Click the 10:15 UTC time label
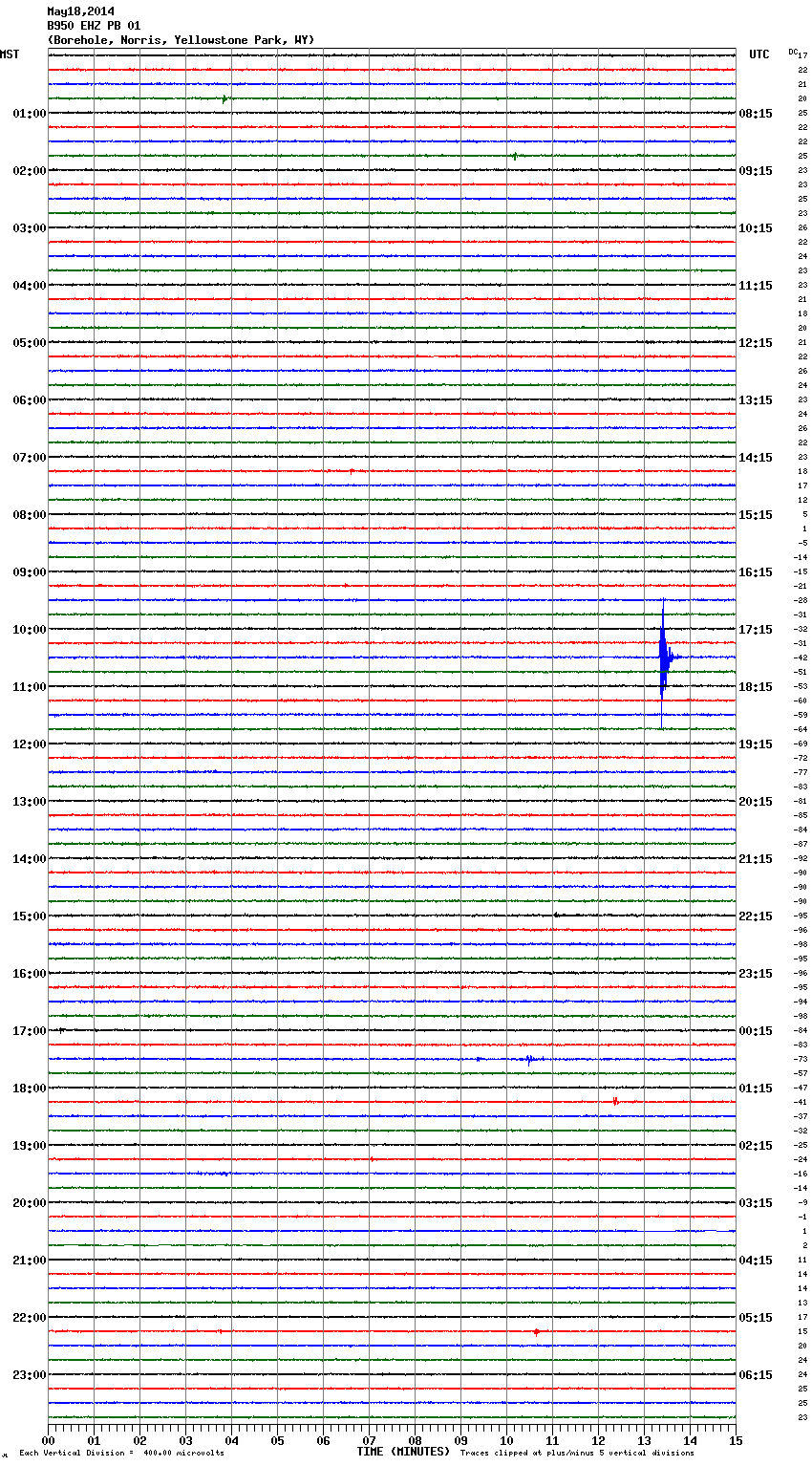Image resolution: width=812 pixels, height=1466 pixels. coord(756,228)
